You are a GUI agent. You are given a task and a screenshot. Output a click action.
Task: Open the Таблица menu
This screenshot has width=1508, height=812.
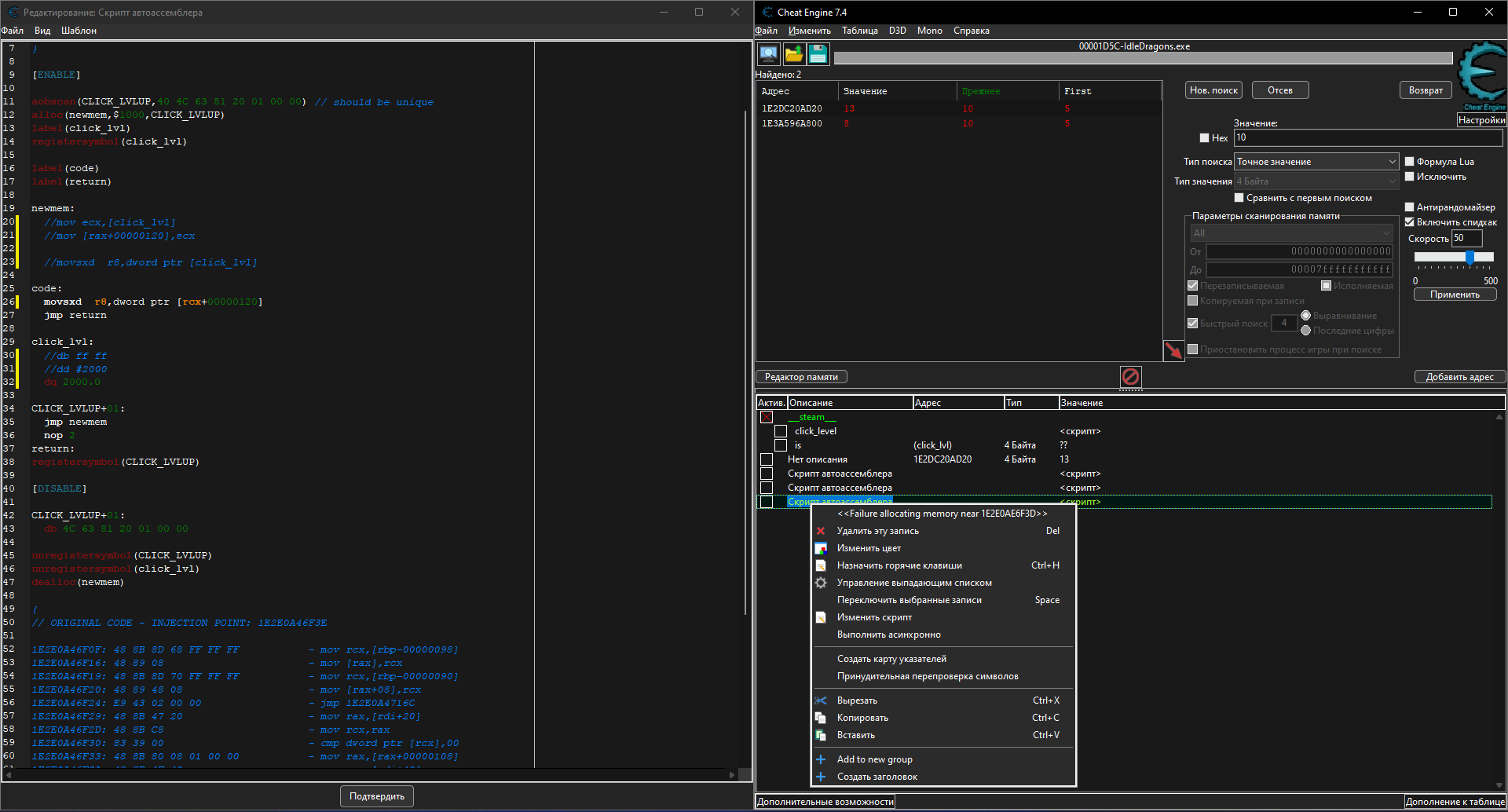(859, 31)
